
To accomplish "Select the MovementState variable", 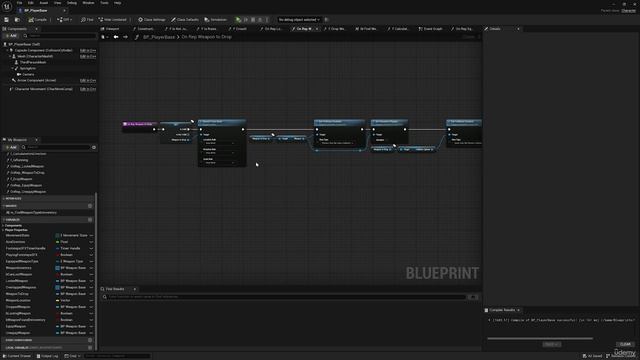I will (x=18, y=236).
